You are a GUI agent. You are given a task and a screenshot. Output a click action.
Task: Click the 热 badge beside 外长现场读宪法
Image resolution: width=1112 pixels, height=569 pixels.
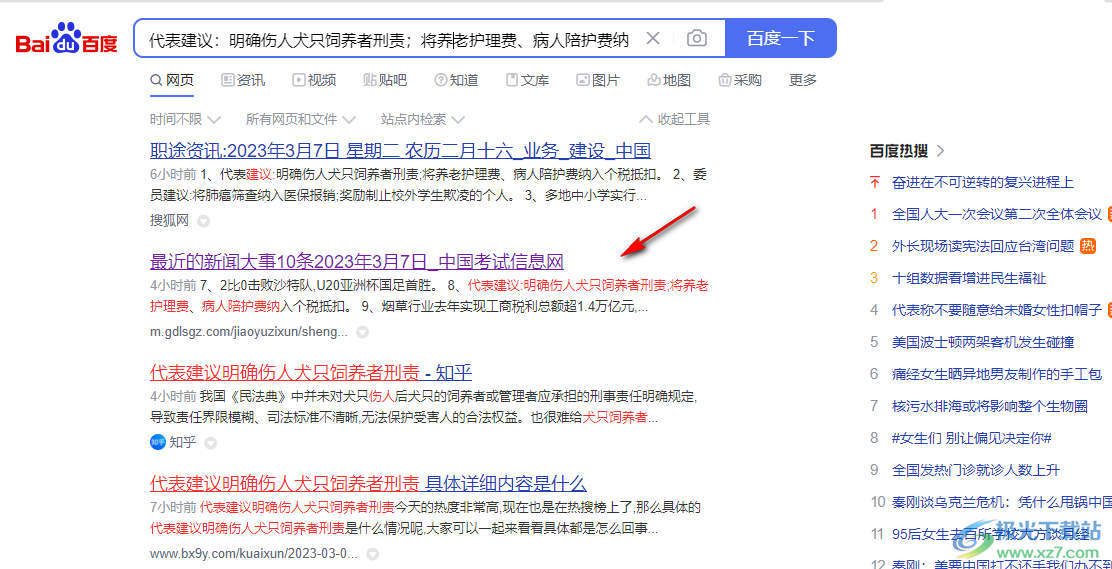click(1088, 246)
